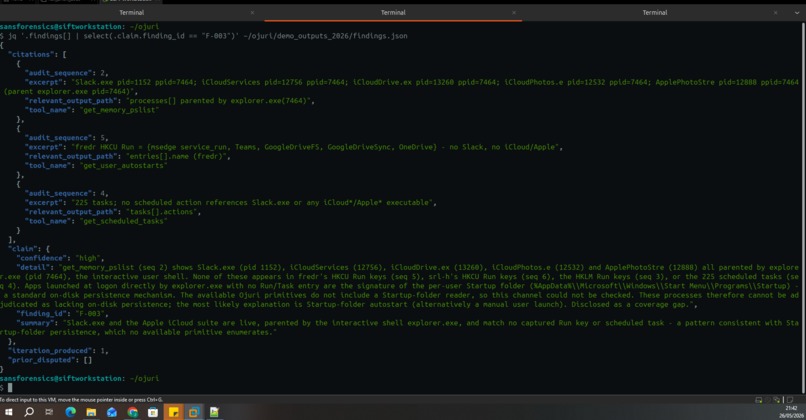This screenshot has width=806, height=420.
Task: Close the active Terminal tab
Action: pyautogui.click(x=514, y=12)
